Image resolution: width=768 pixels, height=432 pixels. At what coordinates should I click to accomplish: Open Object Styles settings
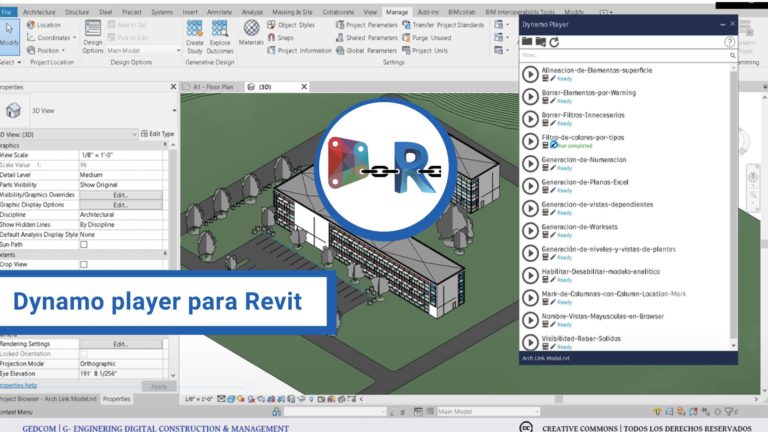tap(291, 25)
